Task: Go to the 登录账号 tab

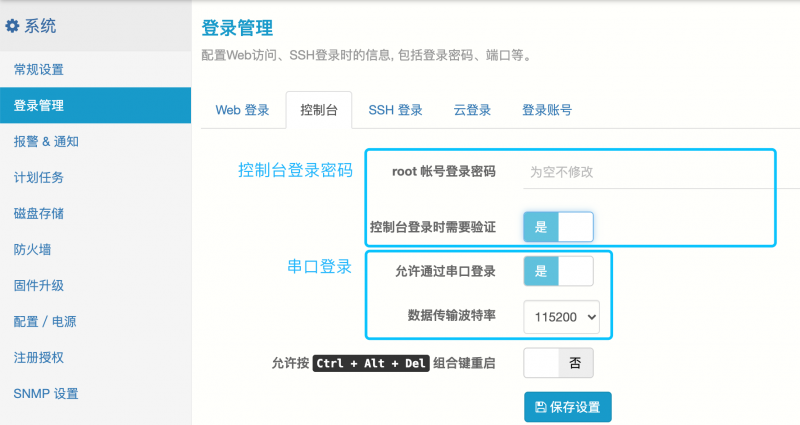Action: tap(547, 110)
